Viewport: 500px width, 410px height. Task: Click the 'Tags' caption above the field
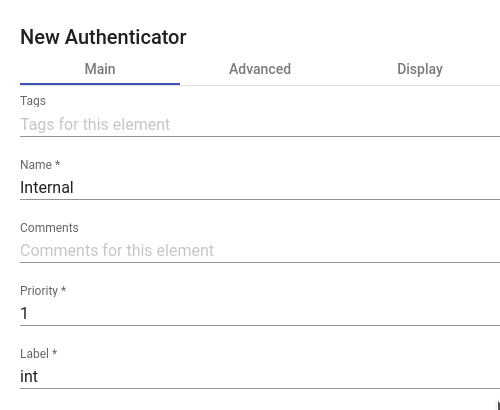tap(33, 101)
